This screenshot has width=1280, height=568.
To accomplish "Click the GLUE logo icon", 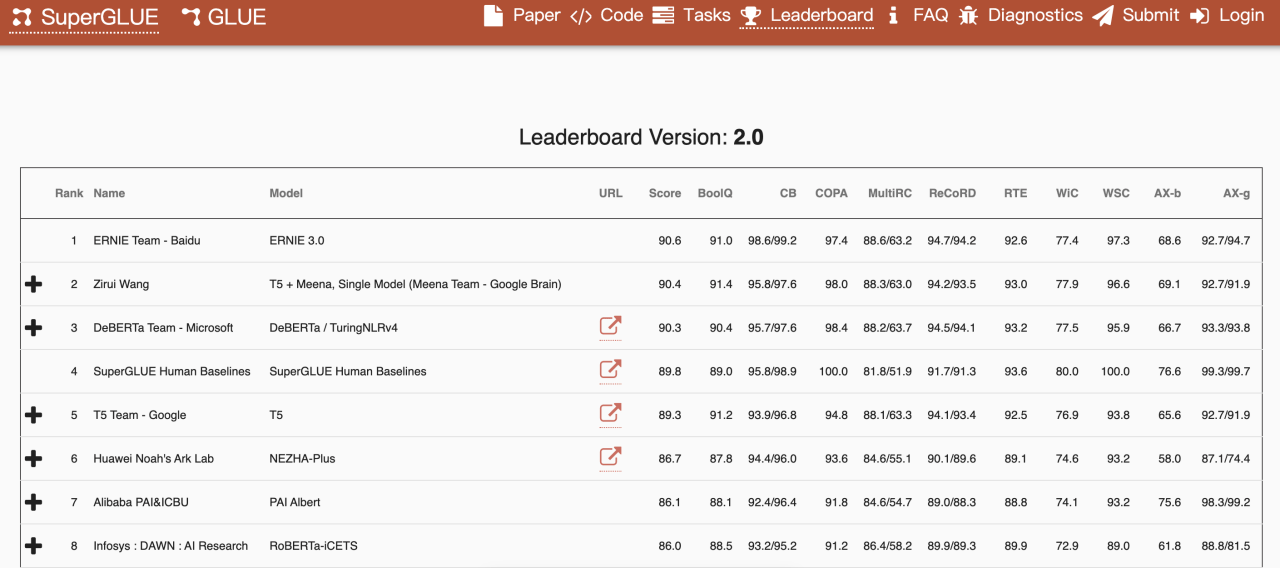I will pyautogui.click(x=191, y=17).
